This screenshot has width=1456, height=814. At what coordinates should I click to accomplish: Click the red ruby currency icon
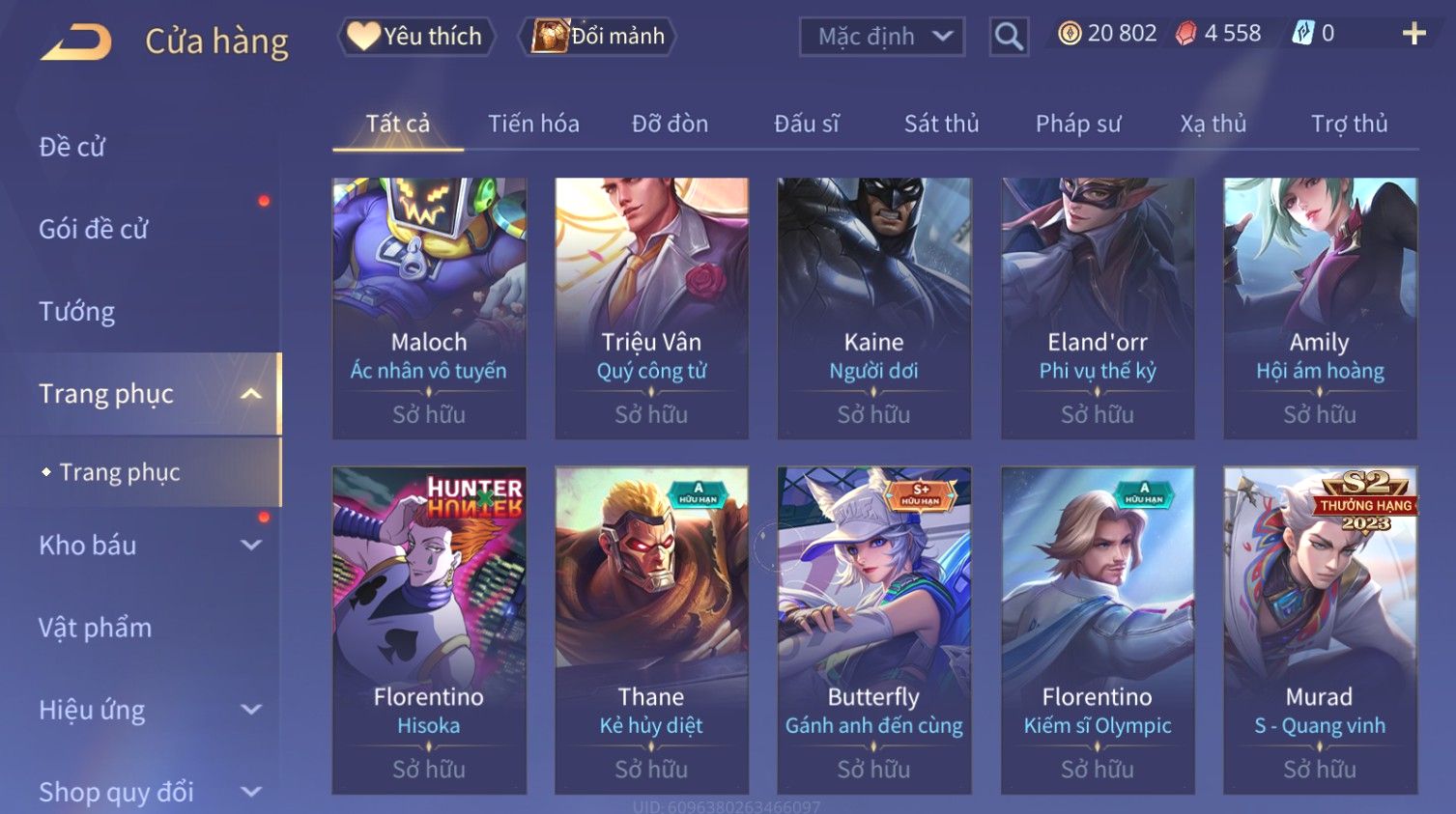point(1185,34)
